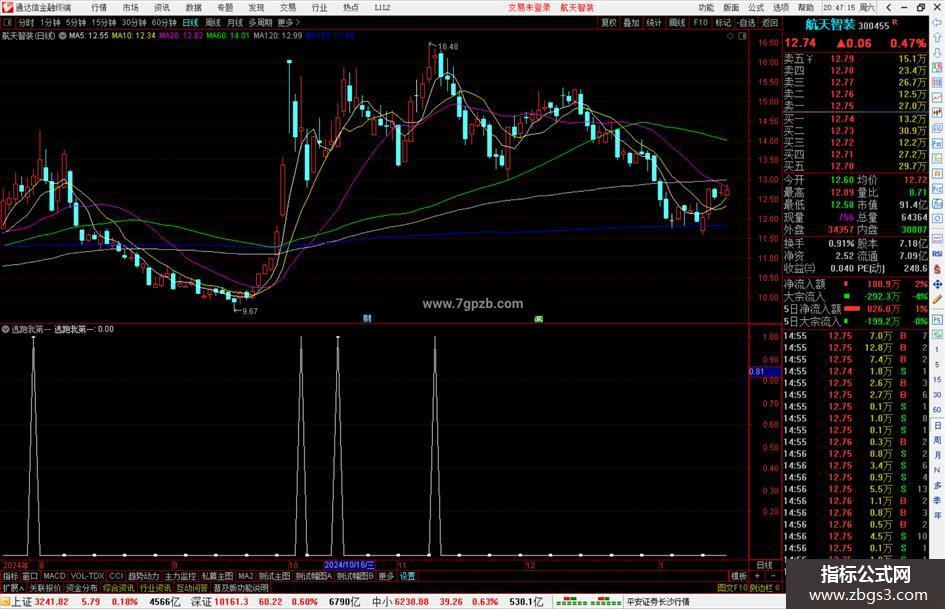The width and height of the screenshot is (945, 609).
Task: Switch sub-chart to CCI
Action: coord(116,576)
